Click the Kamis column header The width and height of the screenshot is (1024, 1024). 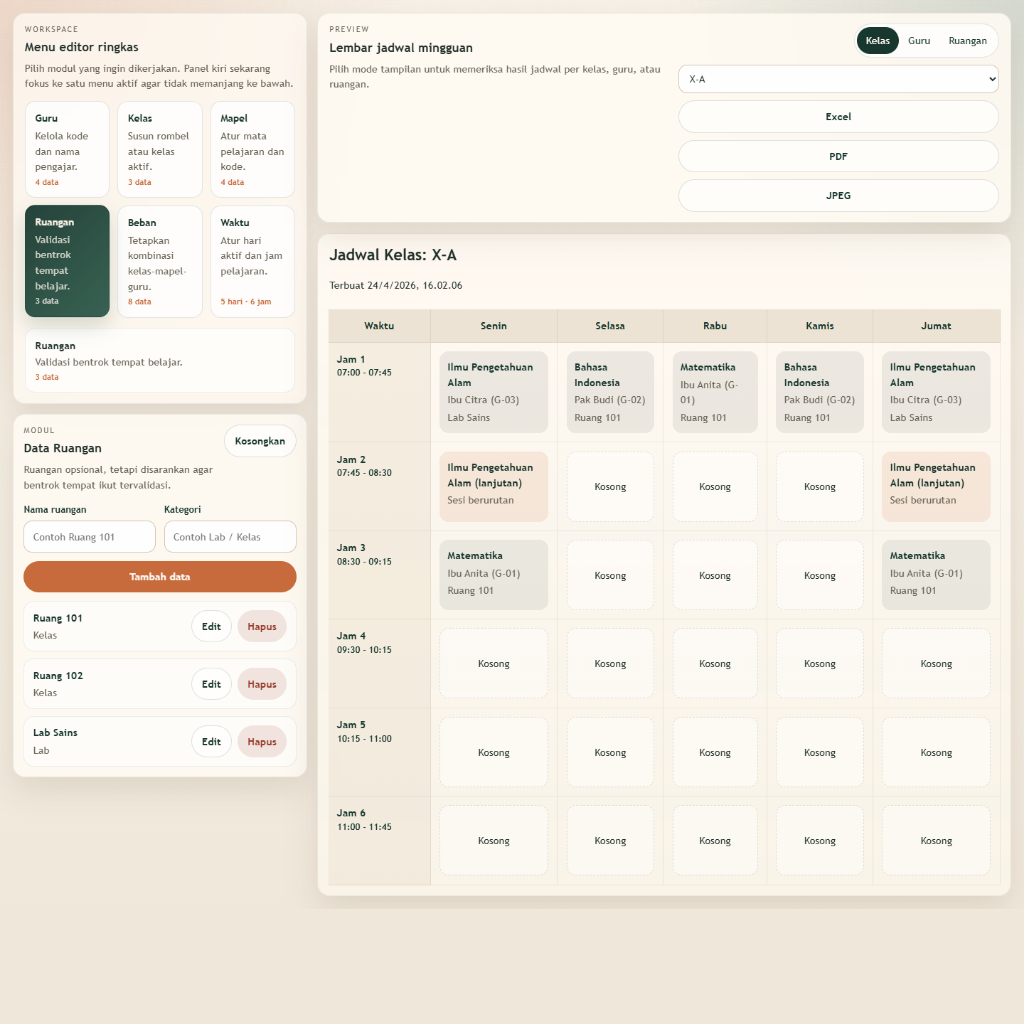tap(820, 326)
